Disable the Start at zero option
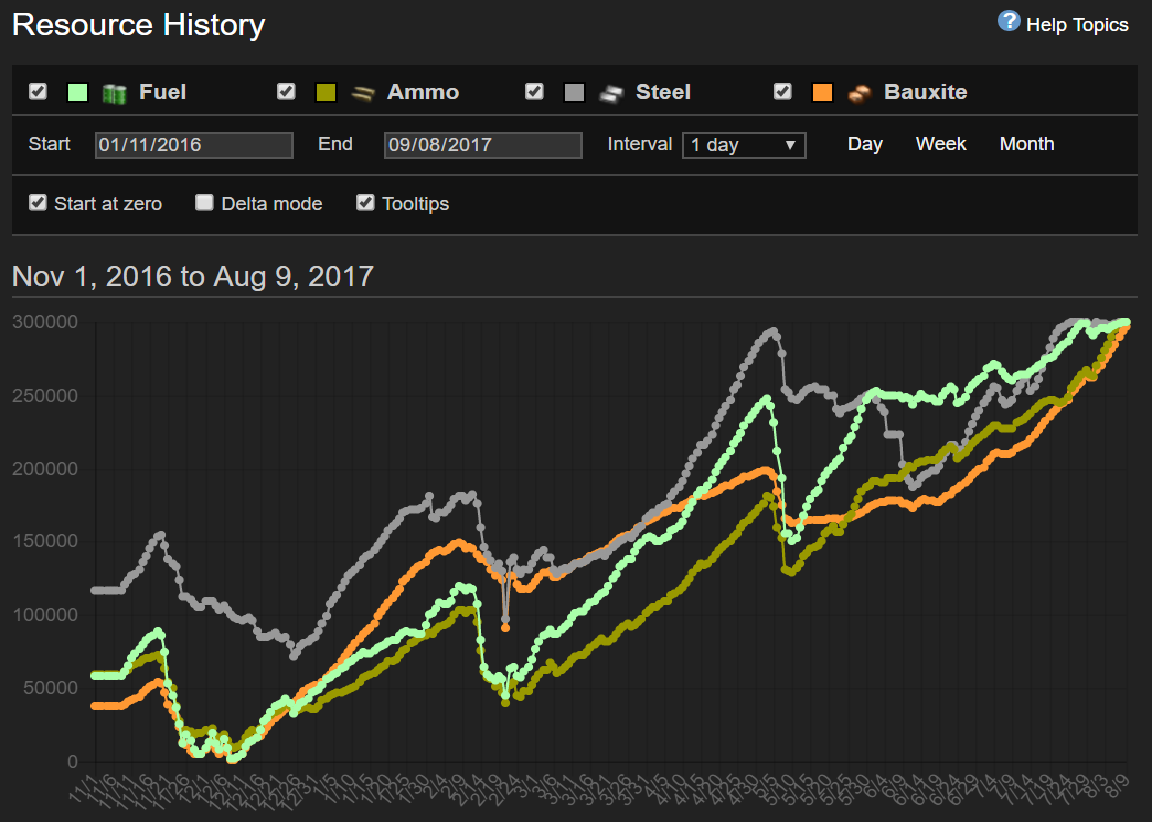This screenshot has width=1152, height=822. [38, 203]
